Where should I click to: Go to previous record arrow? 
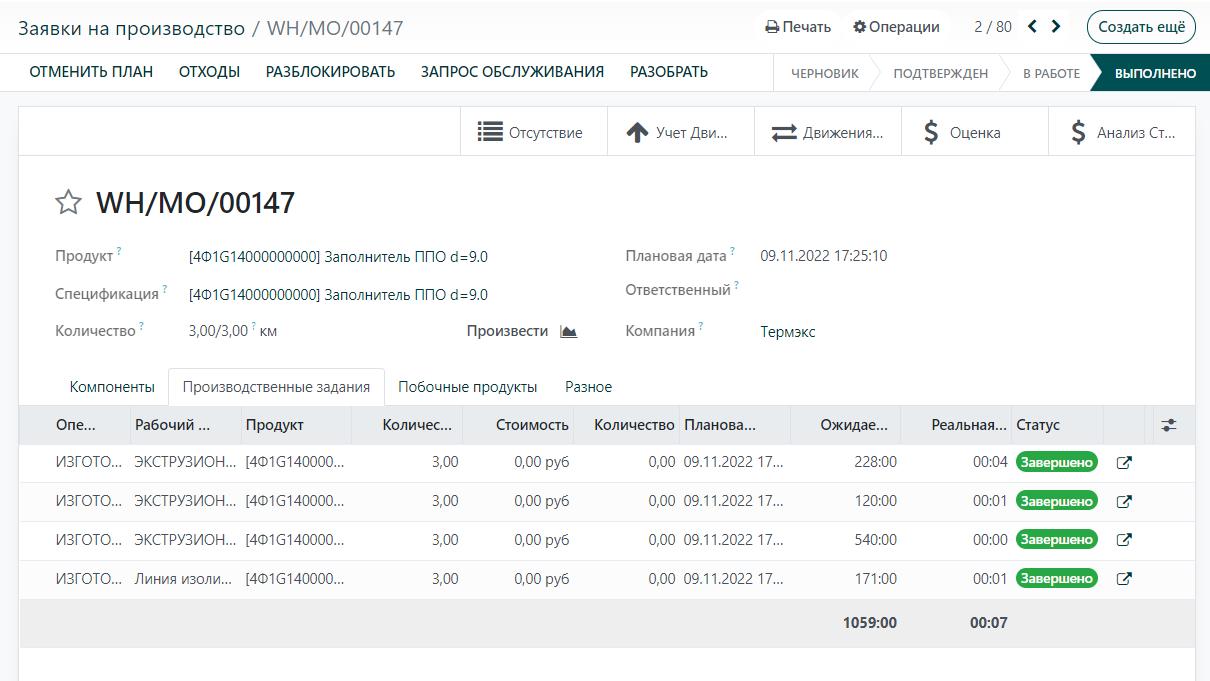(1033, 27)
